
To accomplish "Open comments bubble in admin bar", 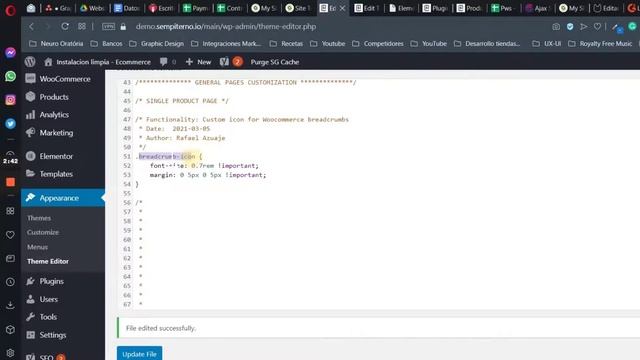I will point(168,62).
